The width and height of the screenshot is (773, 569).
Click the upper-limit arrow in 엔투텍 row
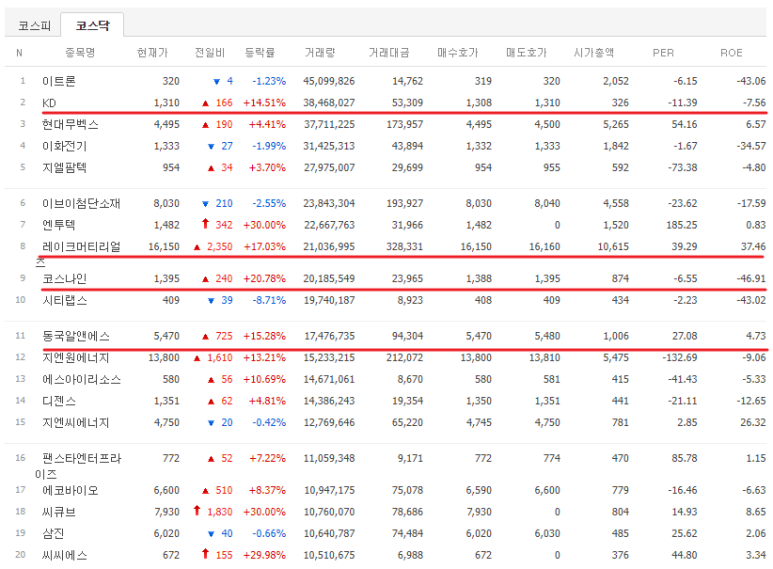click(x=206, y=224)
